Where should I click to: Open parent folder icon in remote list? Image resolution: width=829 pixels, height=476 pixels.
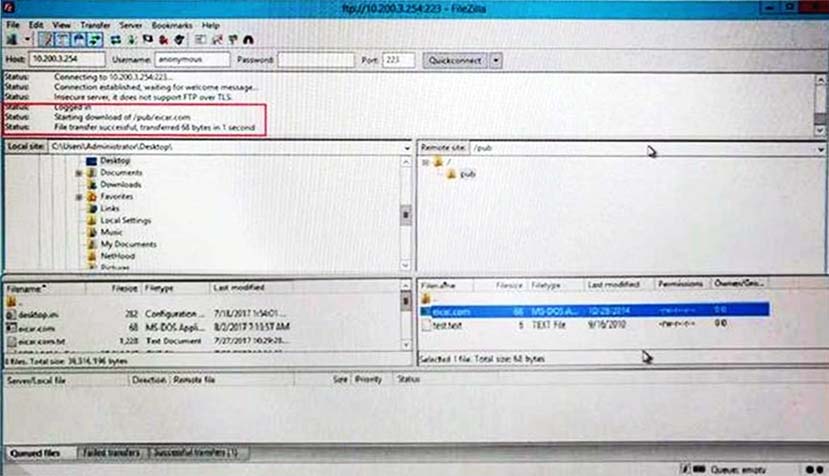pos(427,299)
